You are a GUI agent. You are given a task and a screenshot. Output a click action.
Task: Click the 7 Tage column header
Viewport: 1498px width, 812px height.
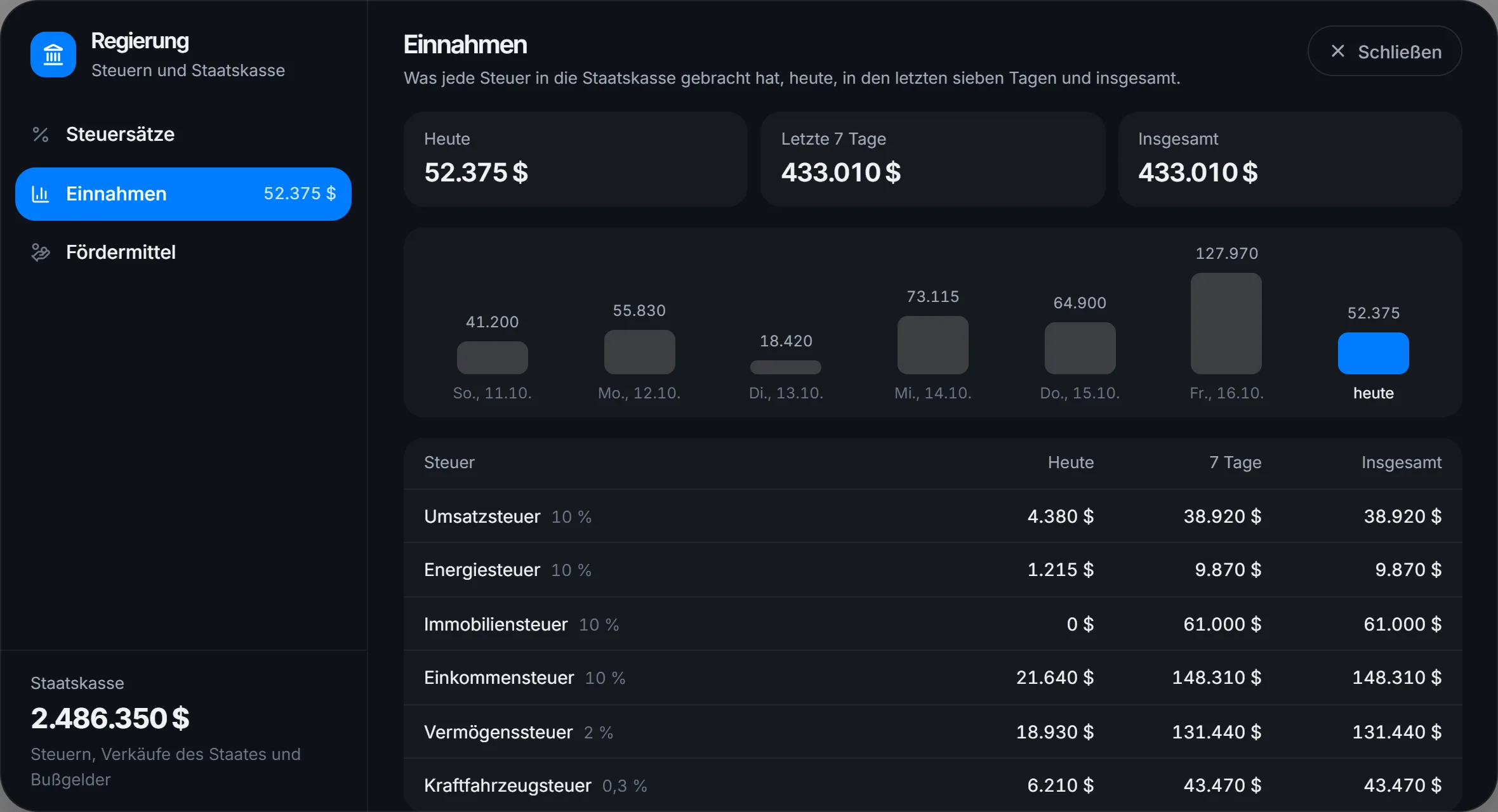(x=1235, y=462)
